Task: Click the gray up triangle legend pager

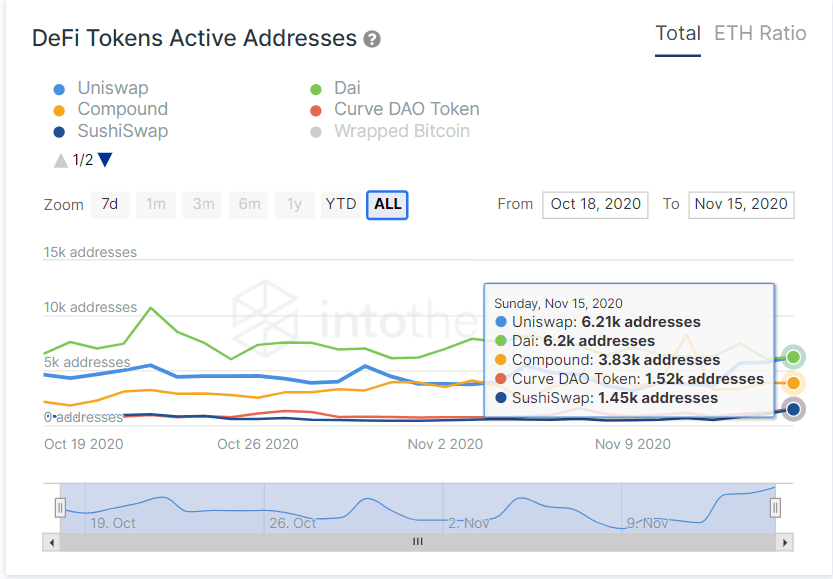Action: coord(62,158)
